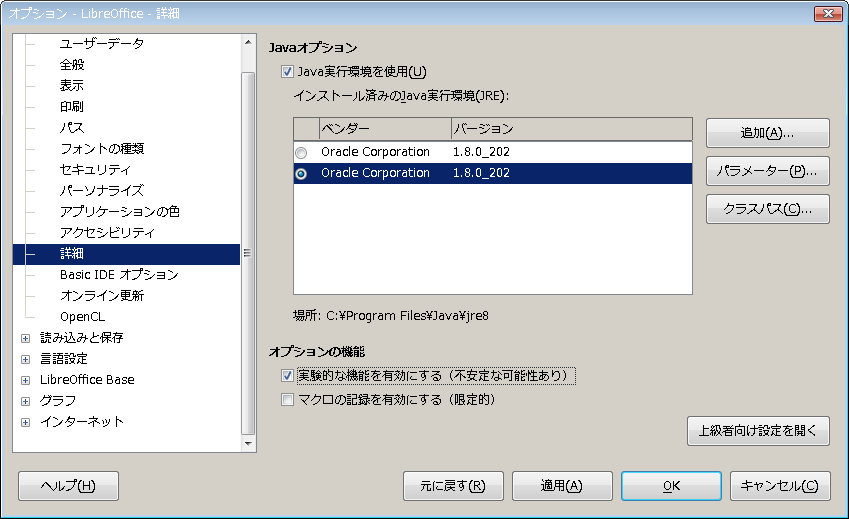This screenshot has width=849, height=519.
Task: Open the 印刷 settings page
Action: pyautogui.click(x=71, y=107)
